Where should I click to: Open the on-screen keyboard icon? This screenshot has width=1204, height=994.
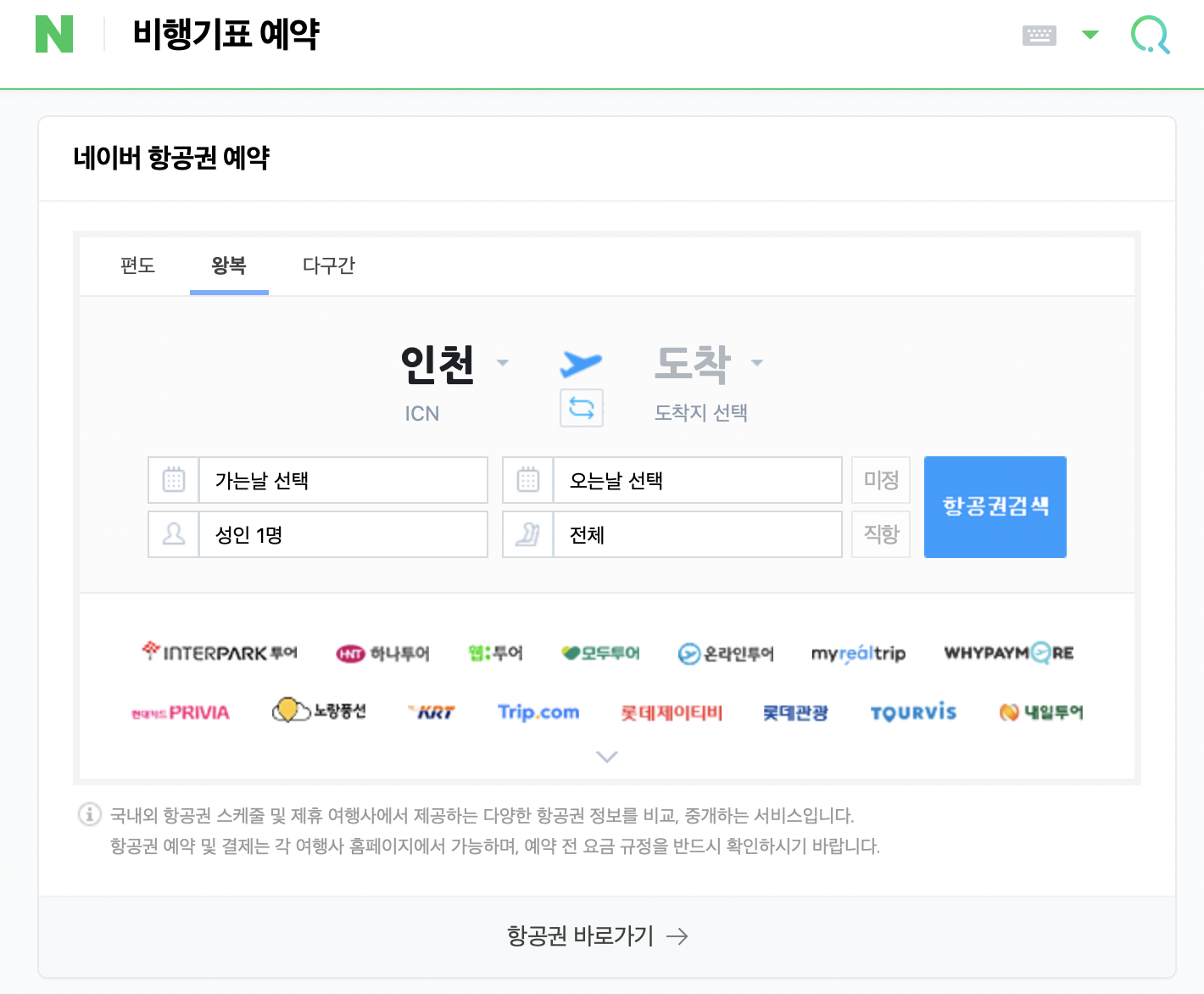(1040, 35)
